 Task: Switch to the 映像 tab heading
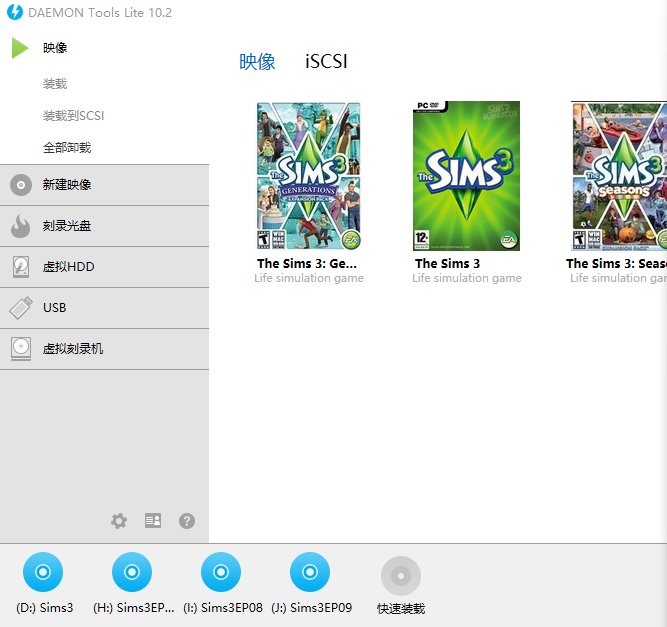pos(257,62)
